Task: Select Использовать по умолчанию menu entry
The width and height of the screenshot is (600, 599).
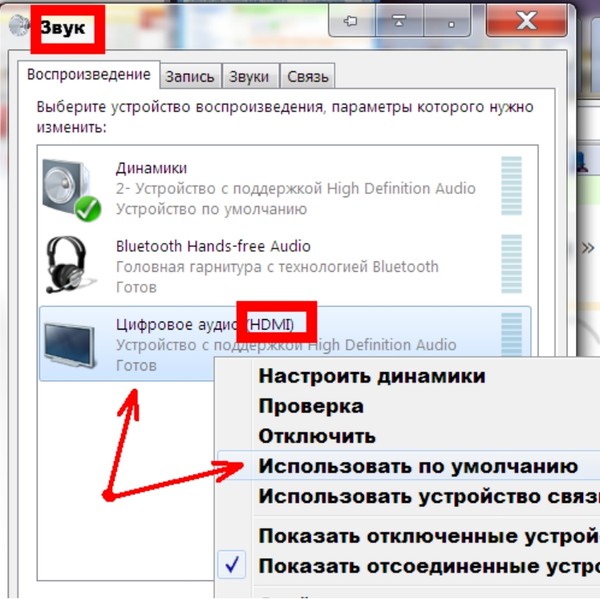Action: pos(408,466)
